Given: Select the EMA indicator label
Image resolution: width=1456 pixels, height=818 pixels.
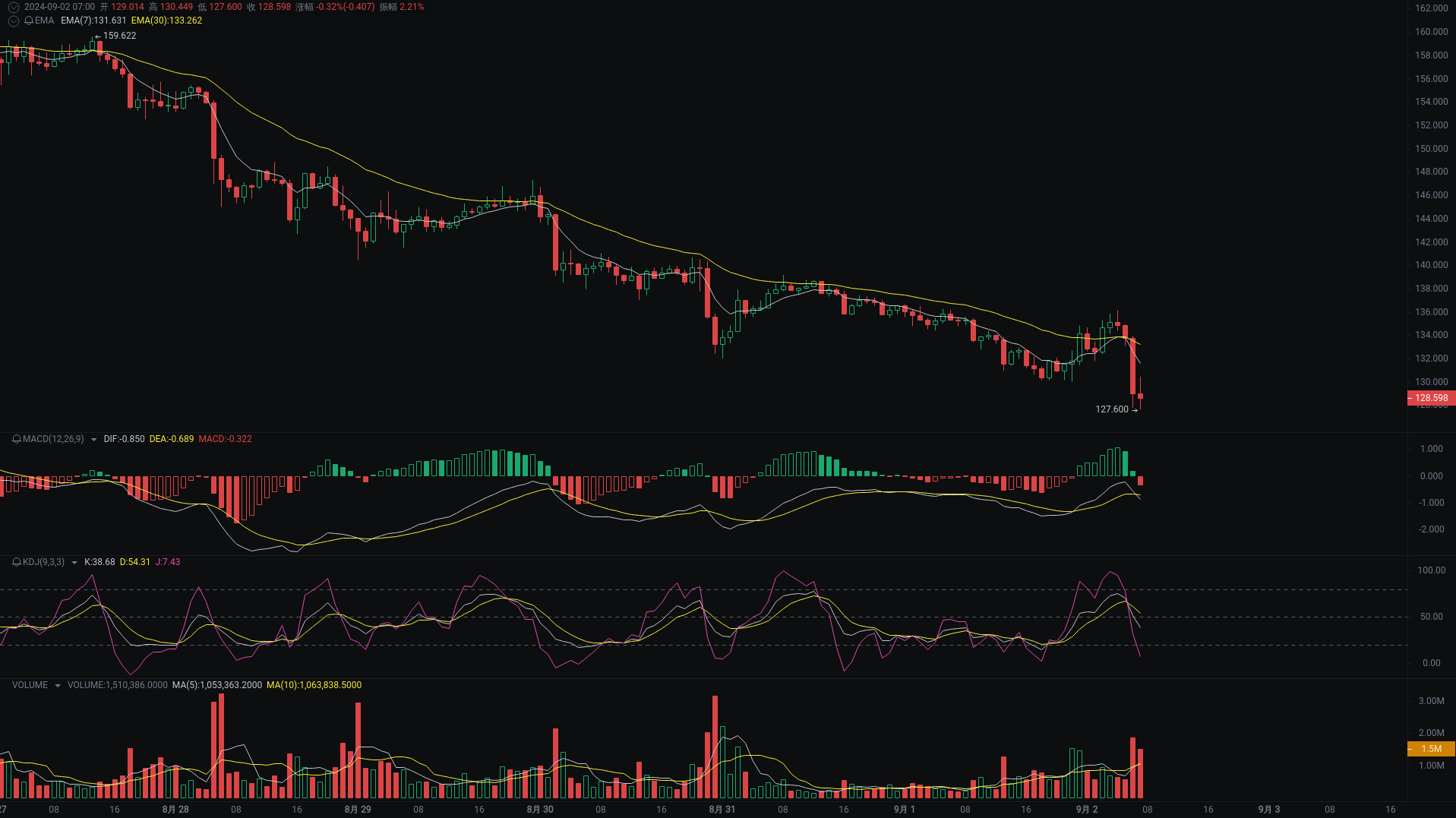Looking at the screenshot, I should (44, 21).
